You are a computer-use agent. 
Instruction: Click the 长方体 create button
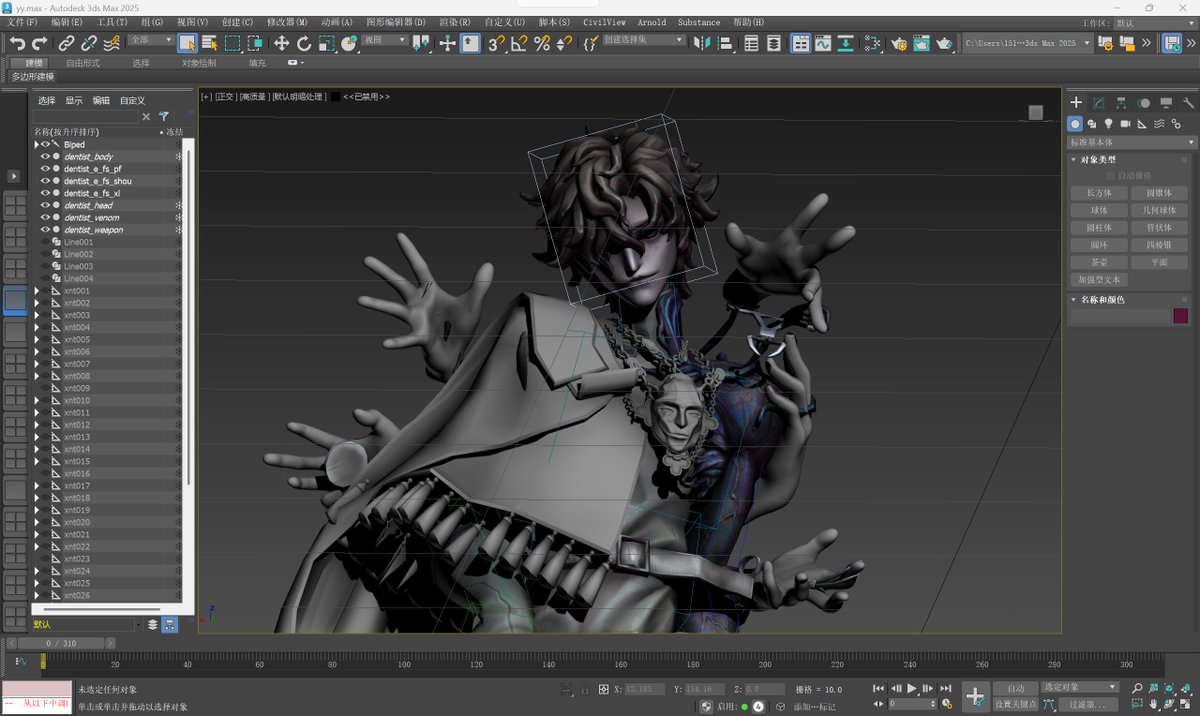(1099, 193)
